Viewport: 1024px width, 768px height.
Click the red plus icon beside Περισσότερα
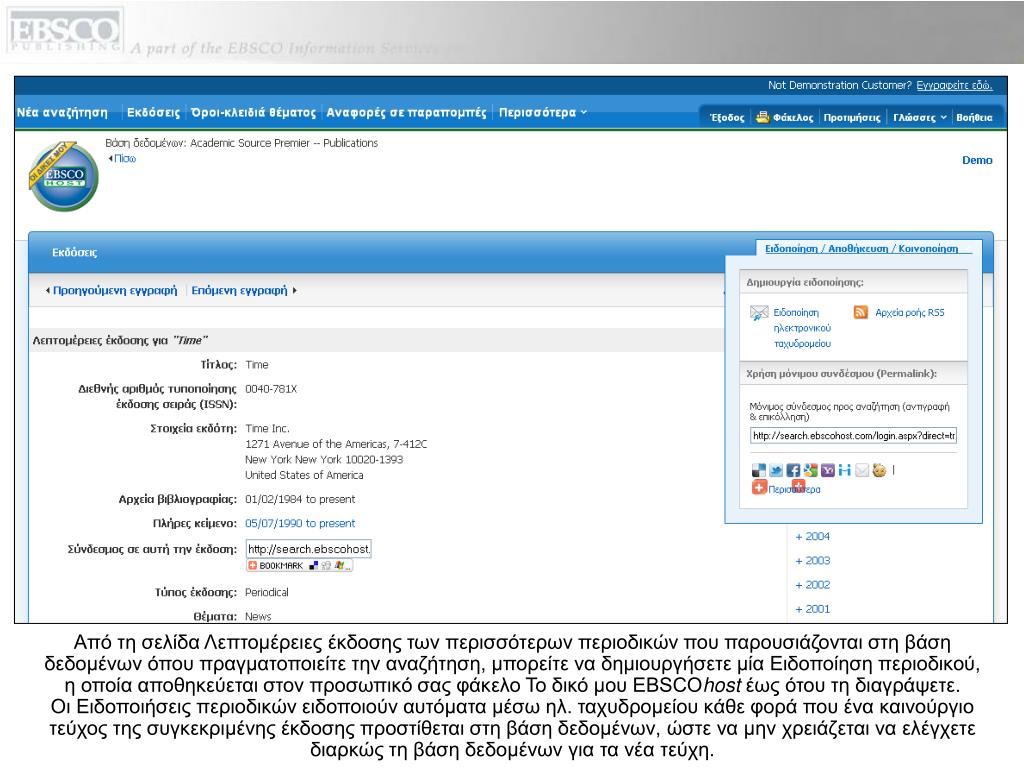[759, 488]
